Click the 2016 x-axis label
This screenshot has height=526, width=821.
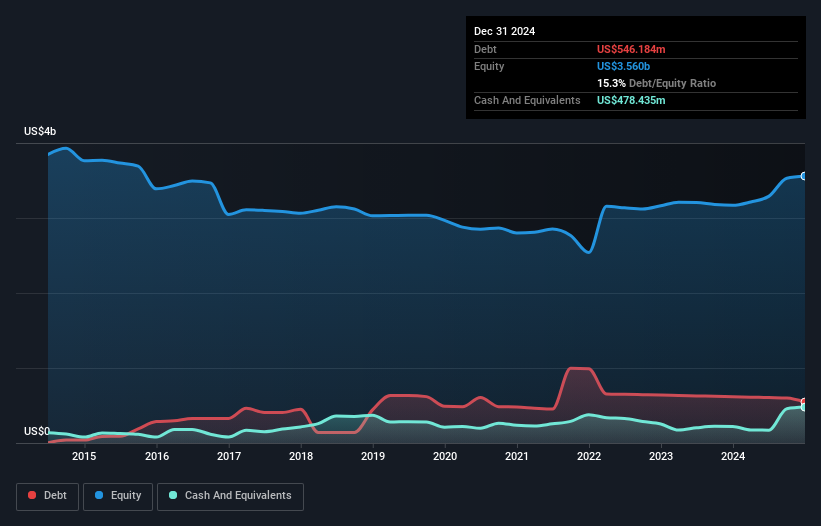tap(157, 456)
